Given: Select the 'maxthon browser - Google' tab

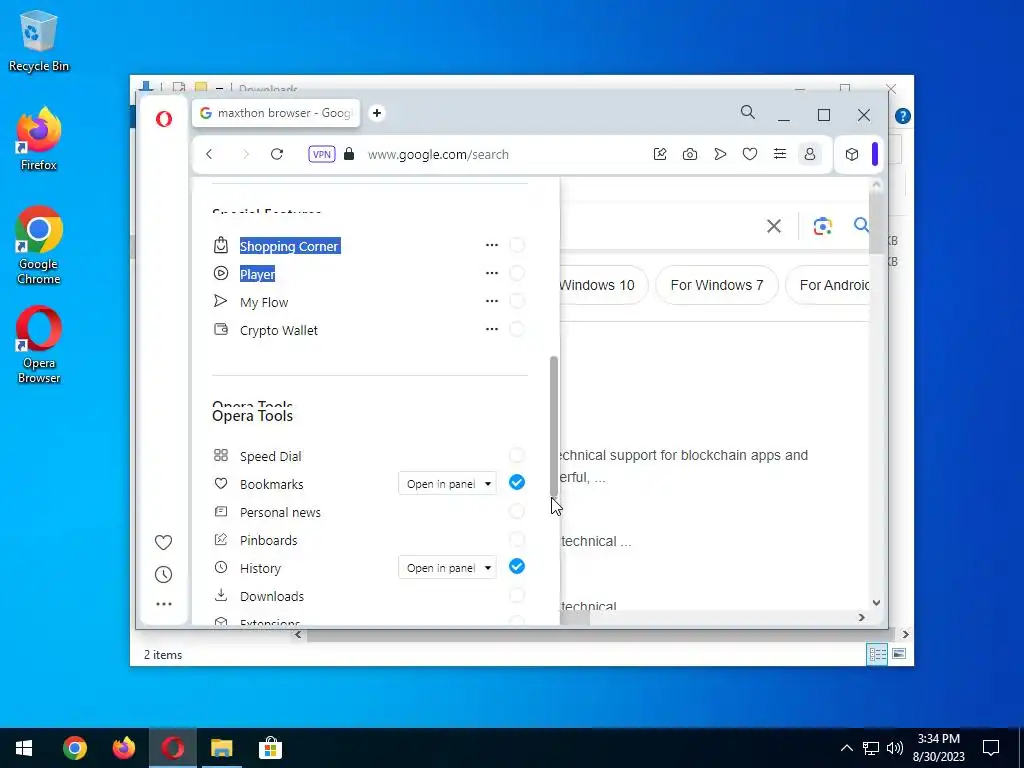Looking at the screenshot, I should 276,113.
